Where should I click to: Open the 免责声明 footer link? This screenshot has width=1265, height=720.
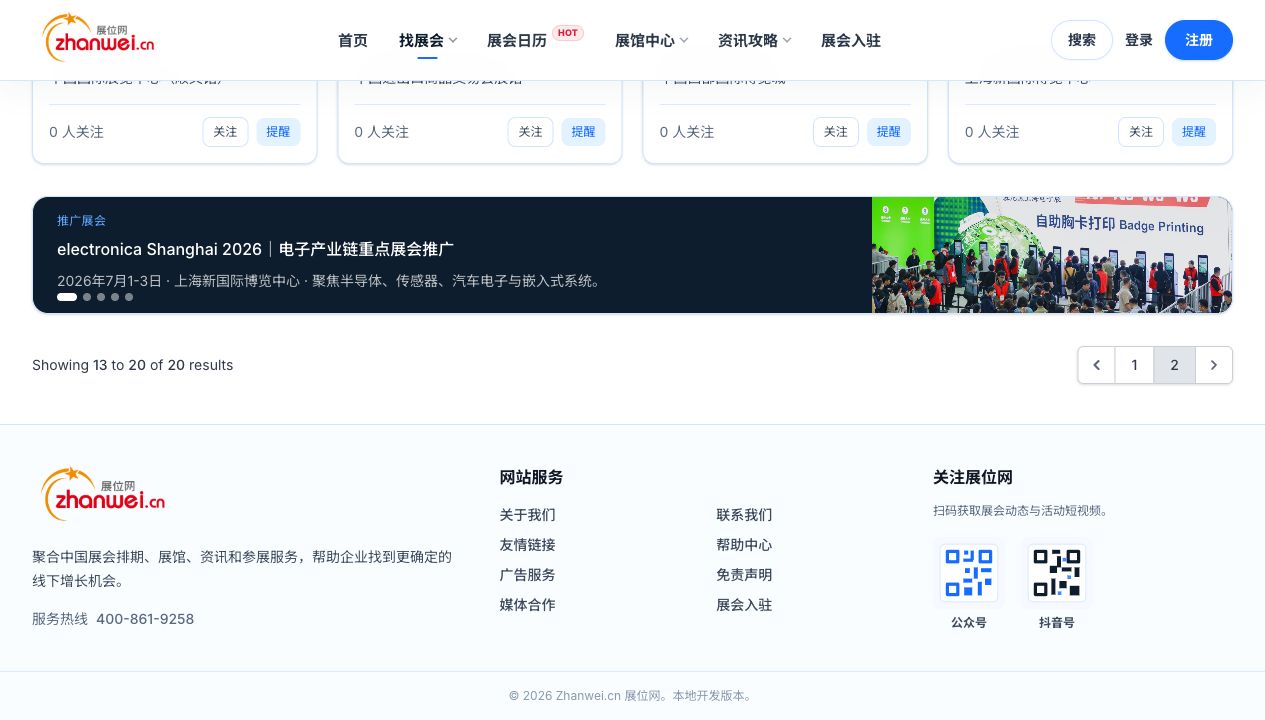[744, 575]
